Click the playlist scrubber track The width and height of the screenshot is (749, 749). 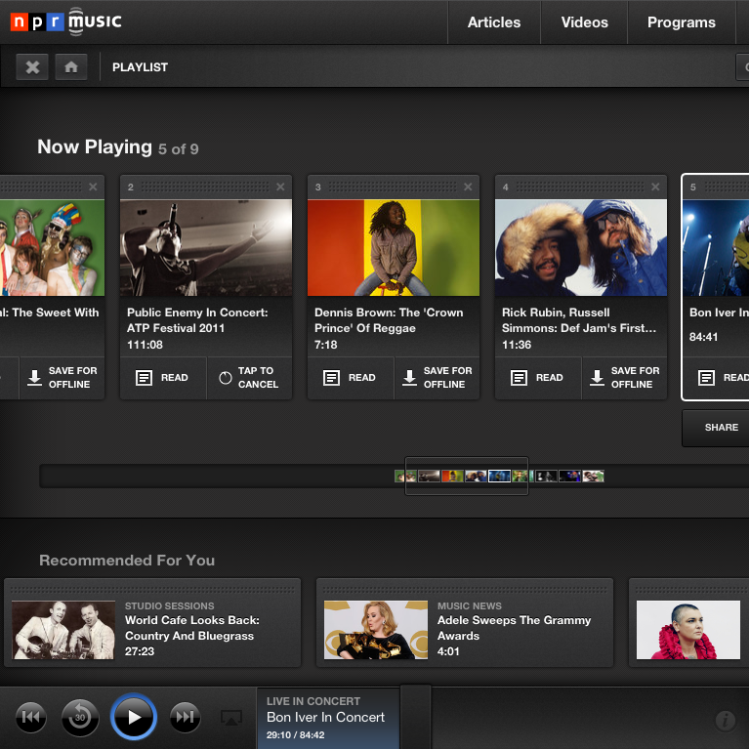point(394,476)
